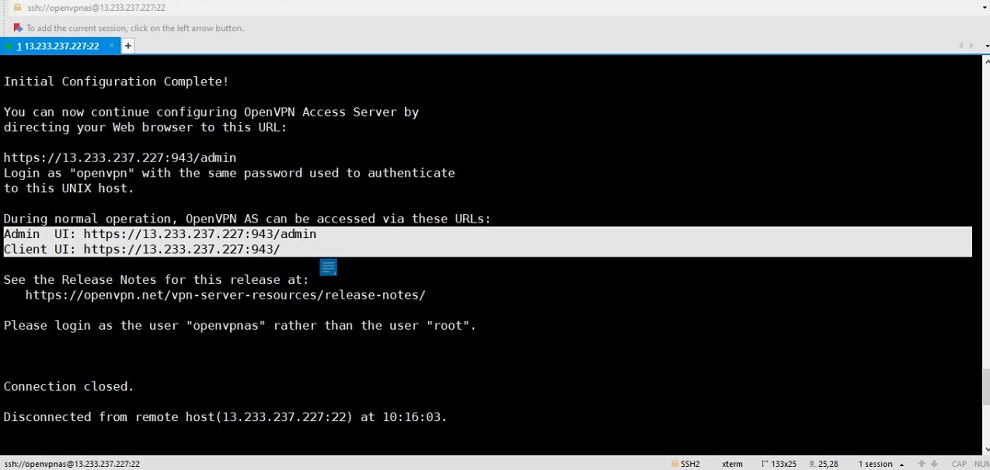Open the tab list dropdown arrow

986,46
